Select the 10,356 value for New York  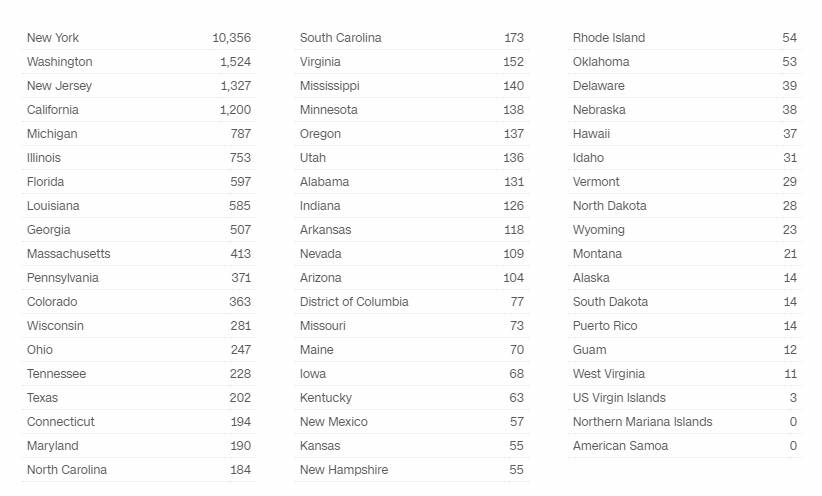(231, 38)
